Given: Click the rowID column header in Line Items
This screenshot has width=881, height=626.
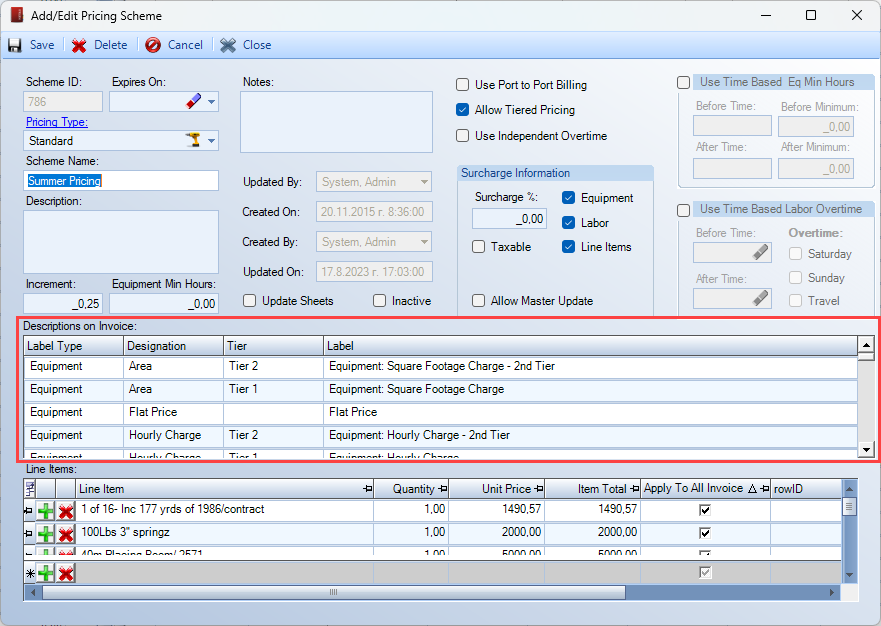Looking at the screenshot, I should point(806,489).
